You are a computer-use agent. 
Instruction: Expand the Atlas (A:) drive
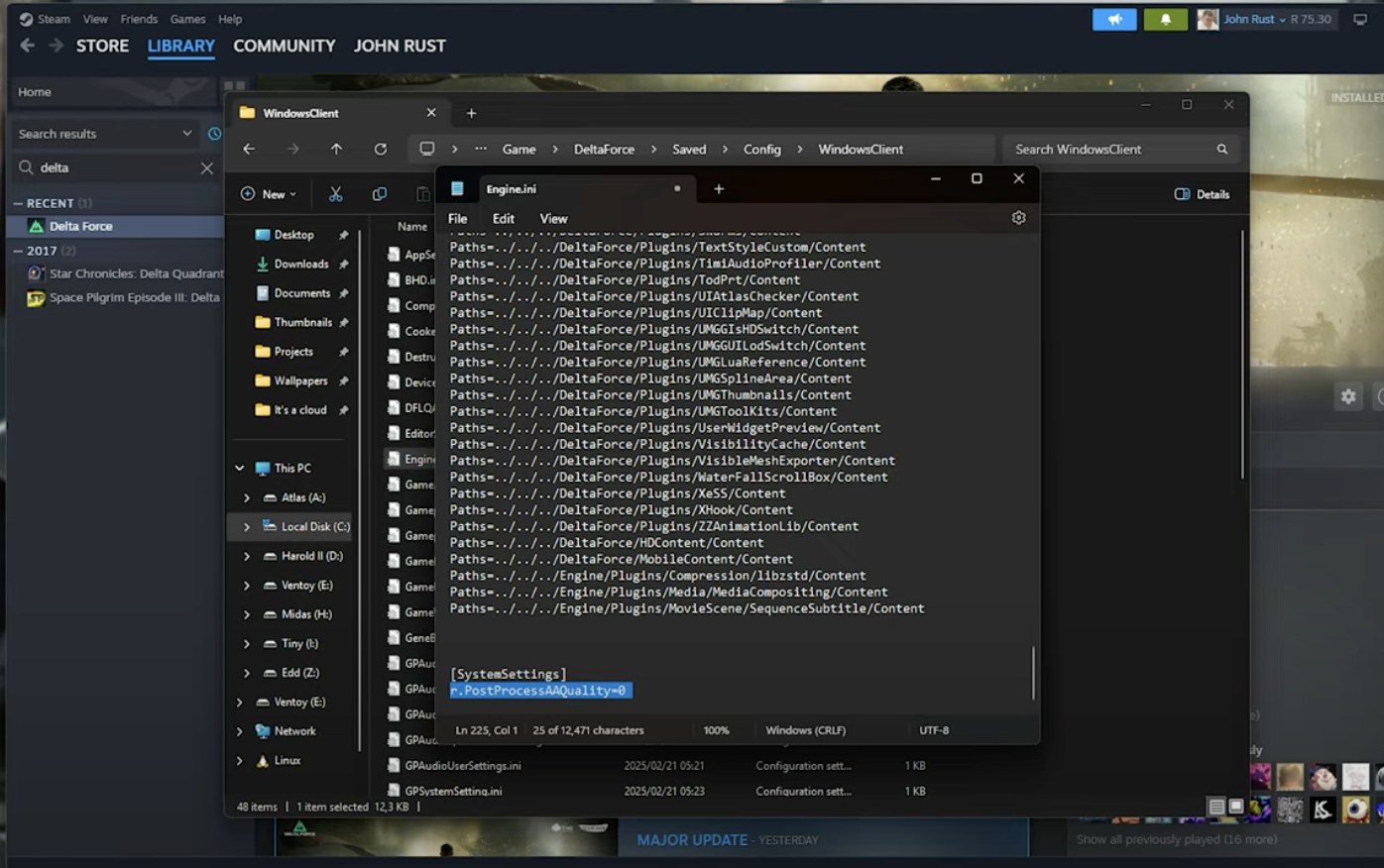[x=247, y=497]
